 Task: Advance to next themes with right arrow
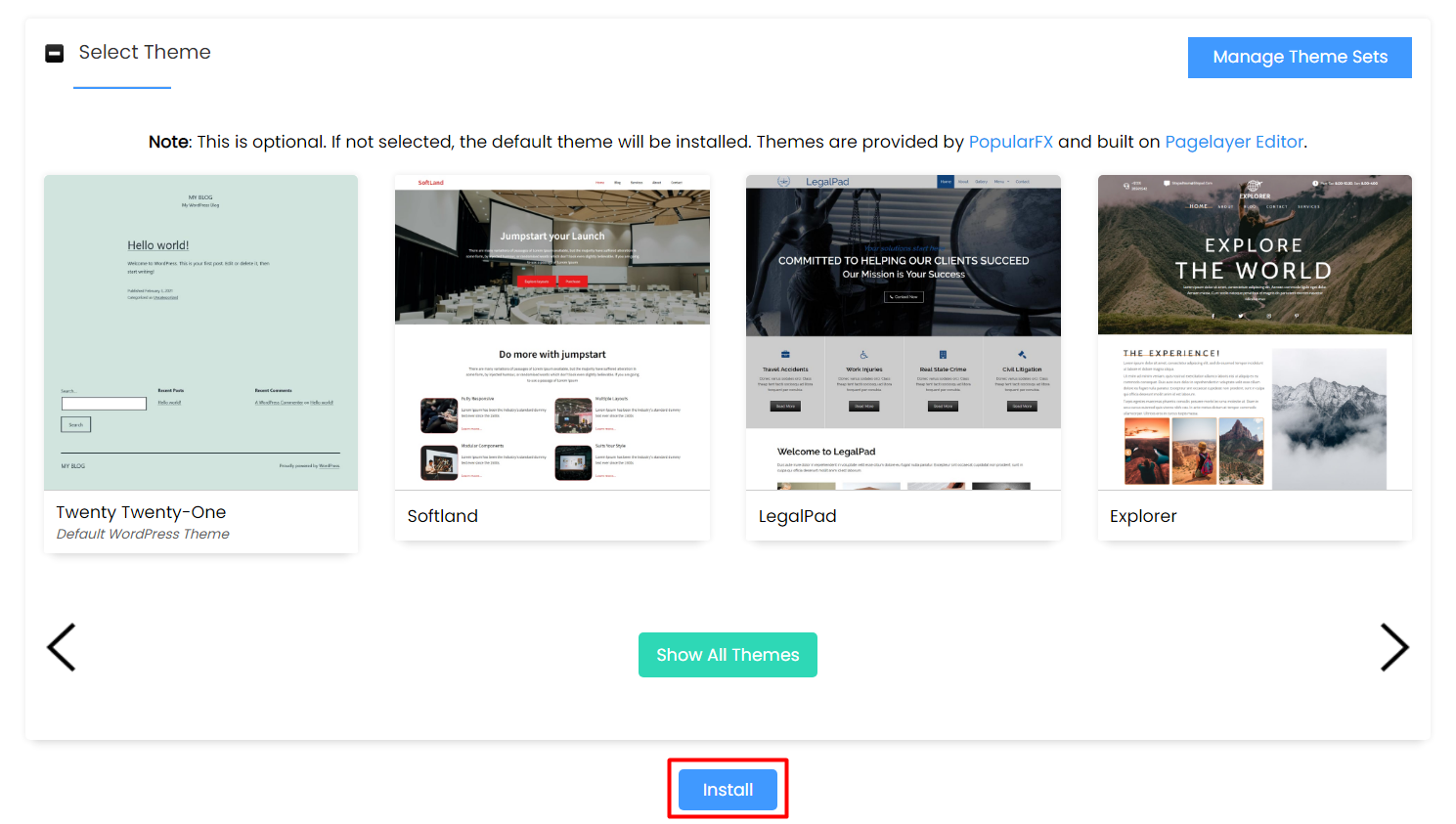pyautogui.click(x=1393, y=647)
